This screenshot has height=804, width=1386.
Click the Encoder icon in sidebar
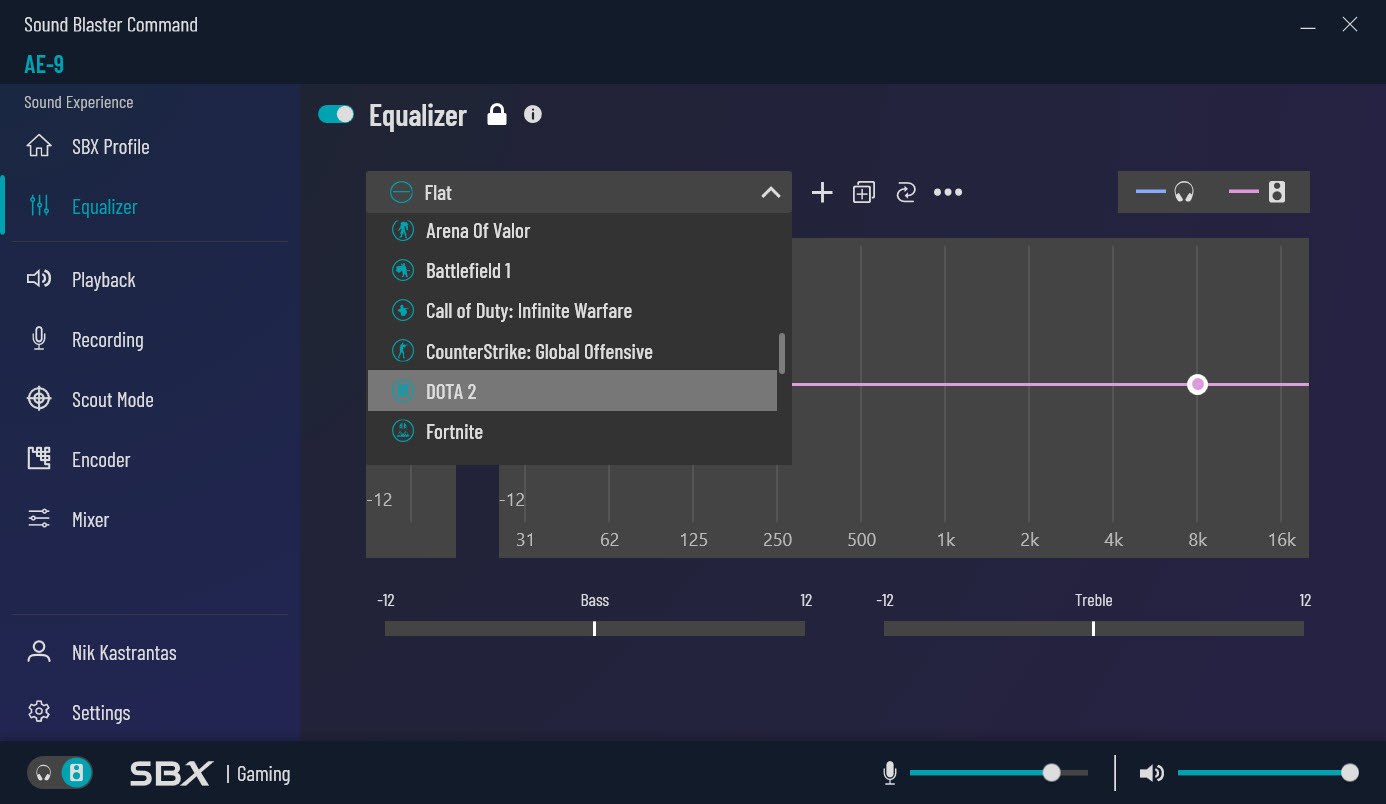click(x=39, y=459)
